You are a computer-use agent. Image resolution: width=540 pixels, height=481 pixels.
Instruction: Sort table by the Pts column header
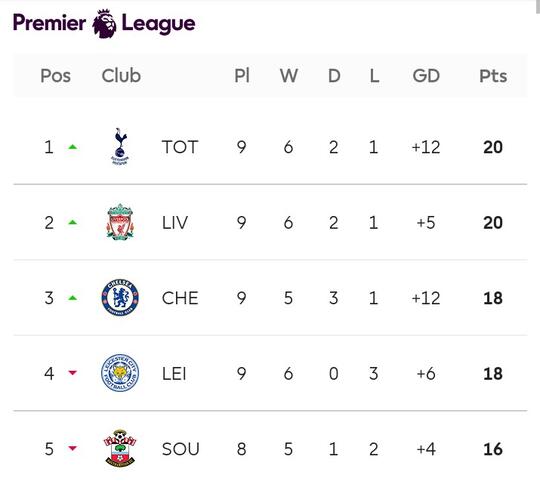pyautogui.click(x=493, y=76)
